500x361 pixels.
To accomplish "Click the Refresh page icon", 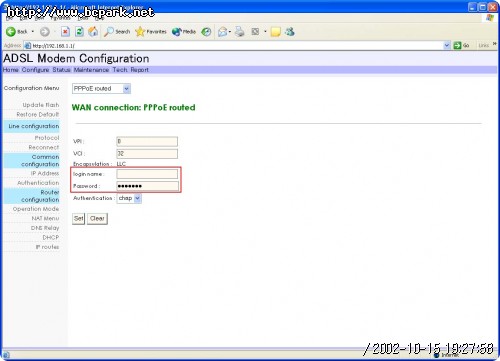I will pyautogui.click(x=79, y=32).
